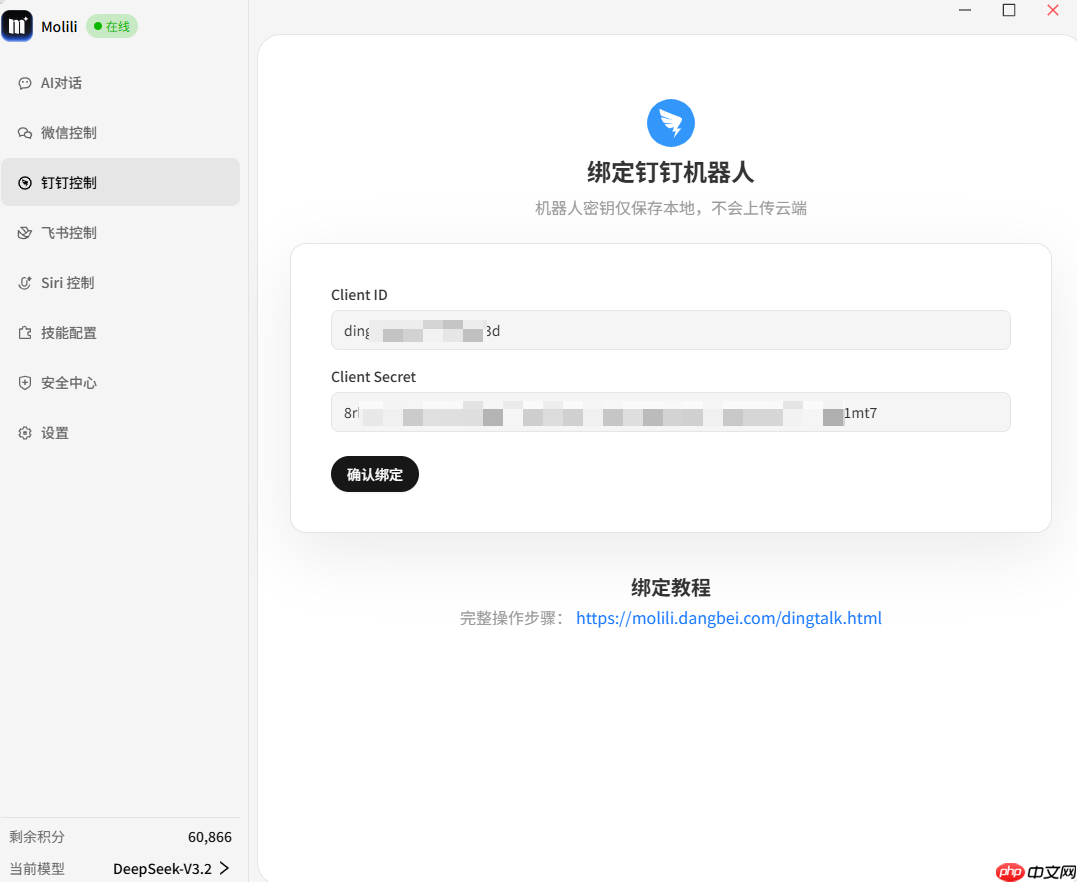Select the 钉钉控制 DingTalk icon
This screenshot has width=1077, height=882.
coord(25,182)
